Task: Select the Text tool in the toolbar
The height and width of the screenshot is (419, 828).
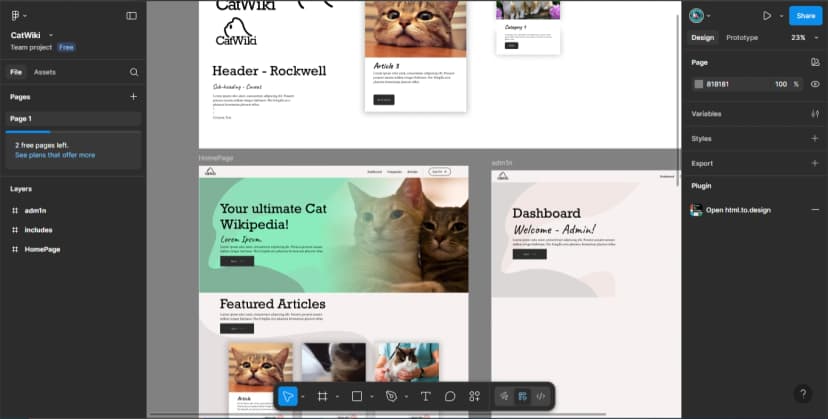Action: tap(425, 396)
